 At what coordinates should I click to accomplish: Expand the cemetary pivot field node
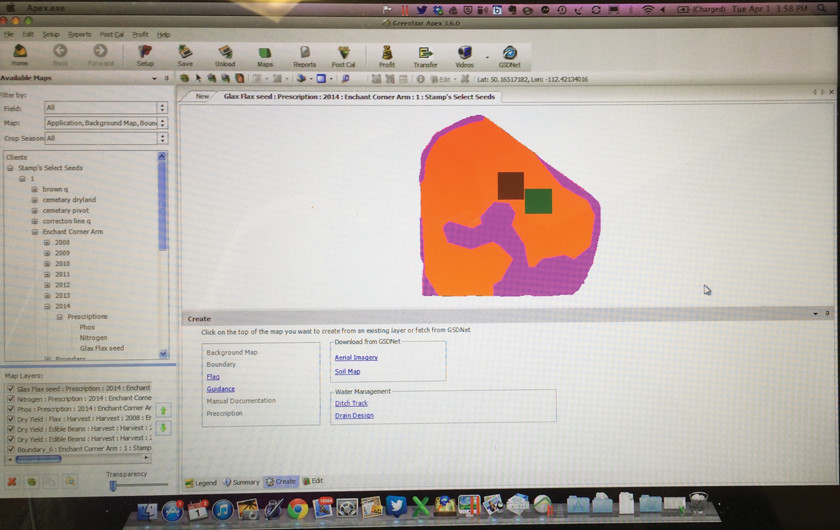(x=34, y=211)
